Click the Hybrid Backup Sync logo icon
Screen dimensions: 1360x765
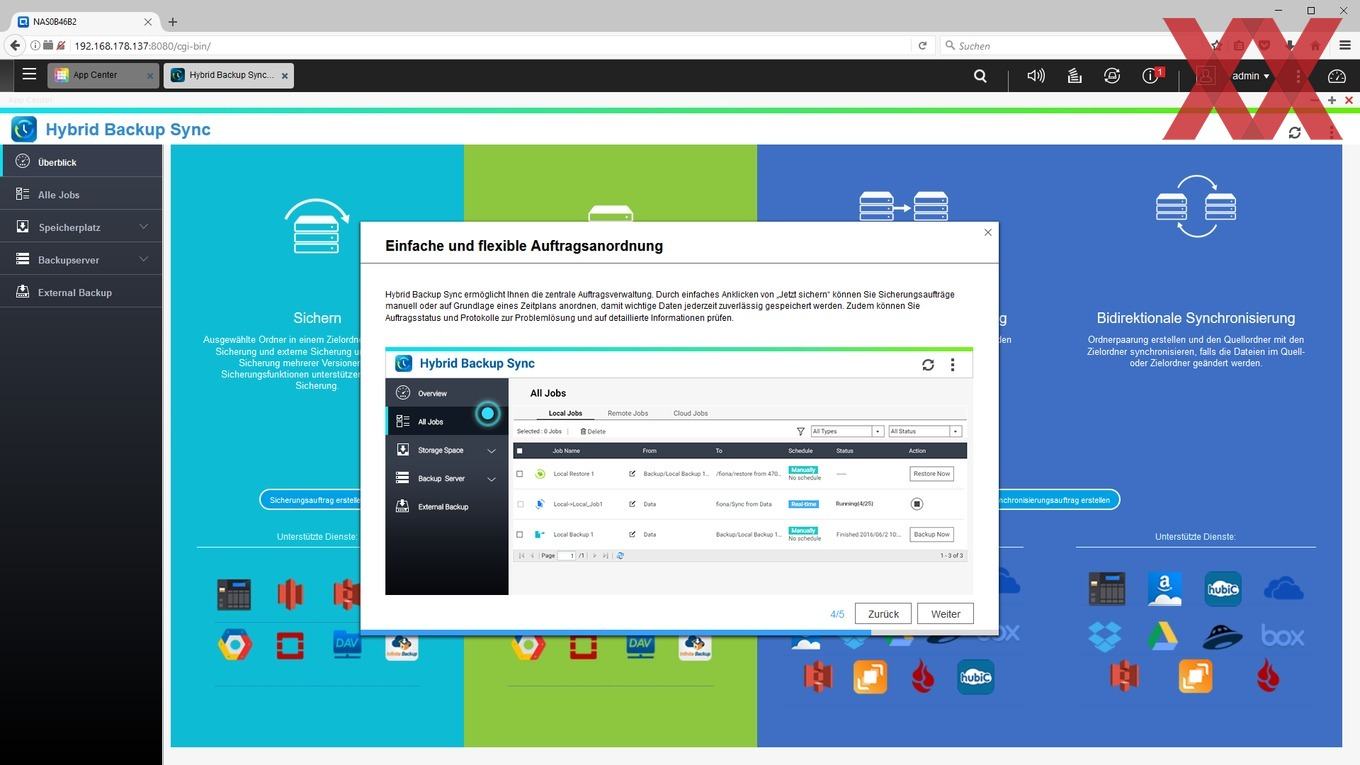24,129
